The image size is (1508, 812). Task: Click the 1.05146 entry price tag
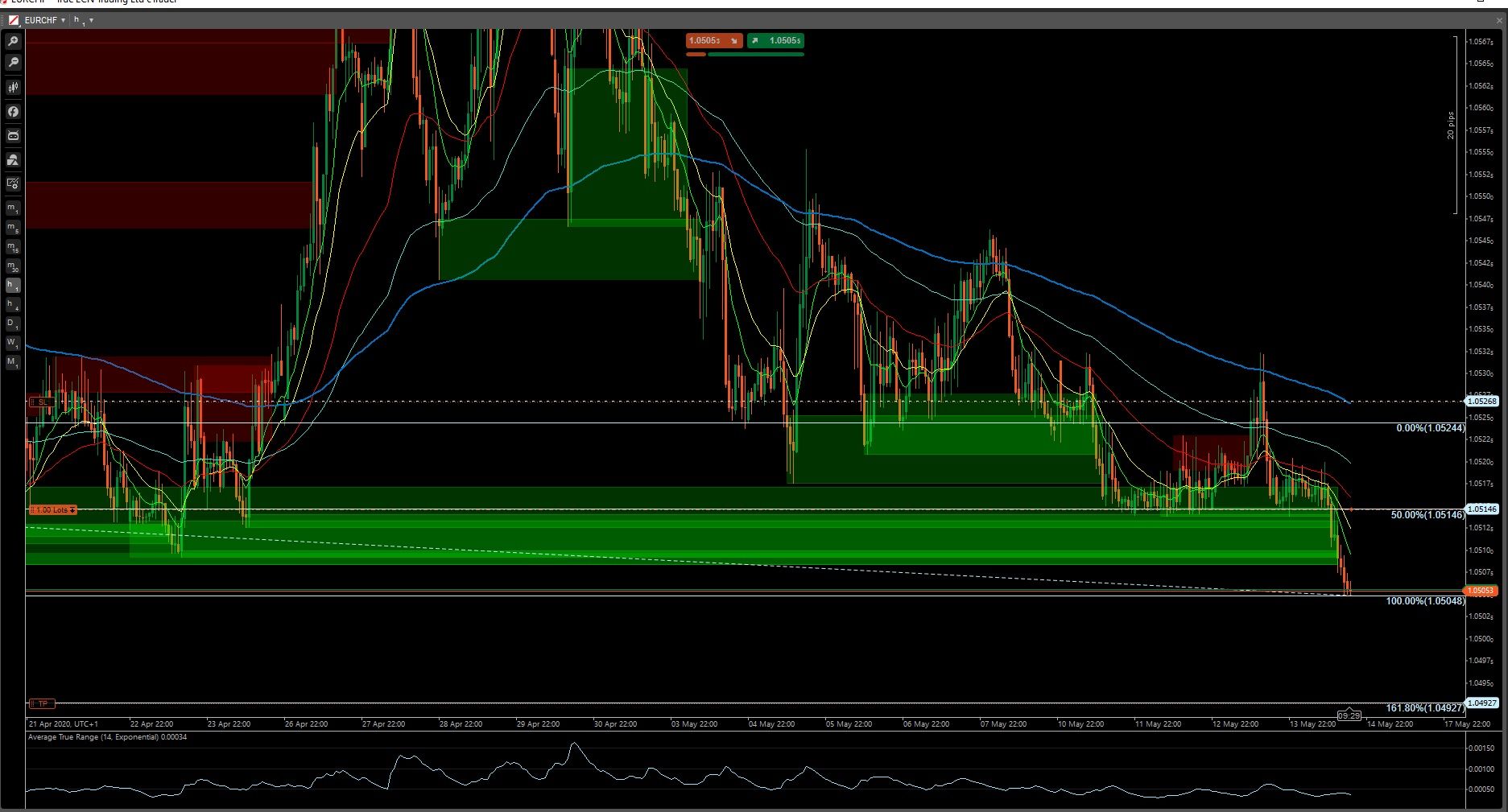click(x=1481, y=509)
